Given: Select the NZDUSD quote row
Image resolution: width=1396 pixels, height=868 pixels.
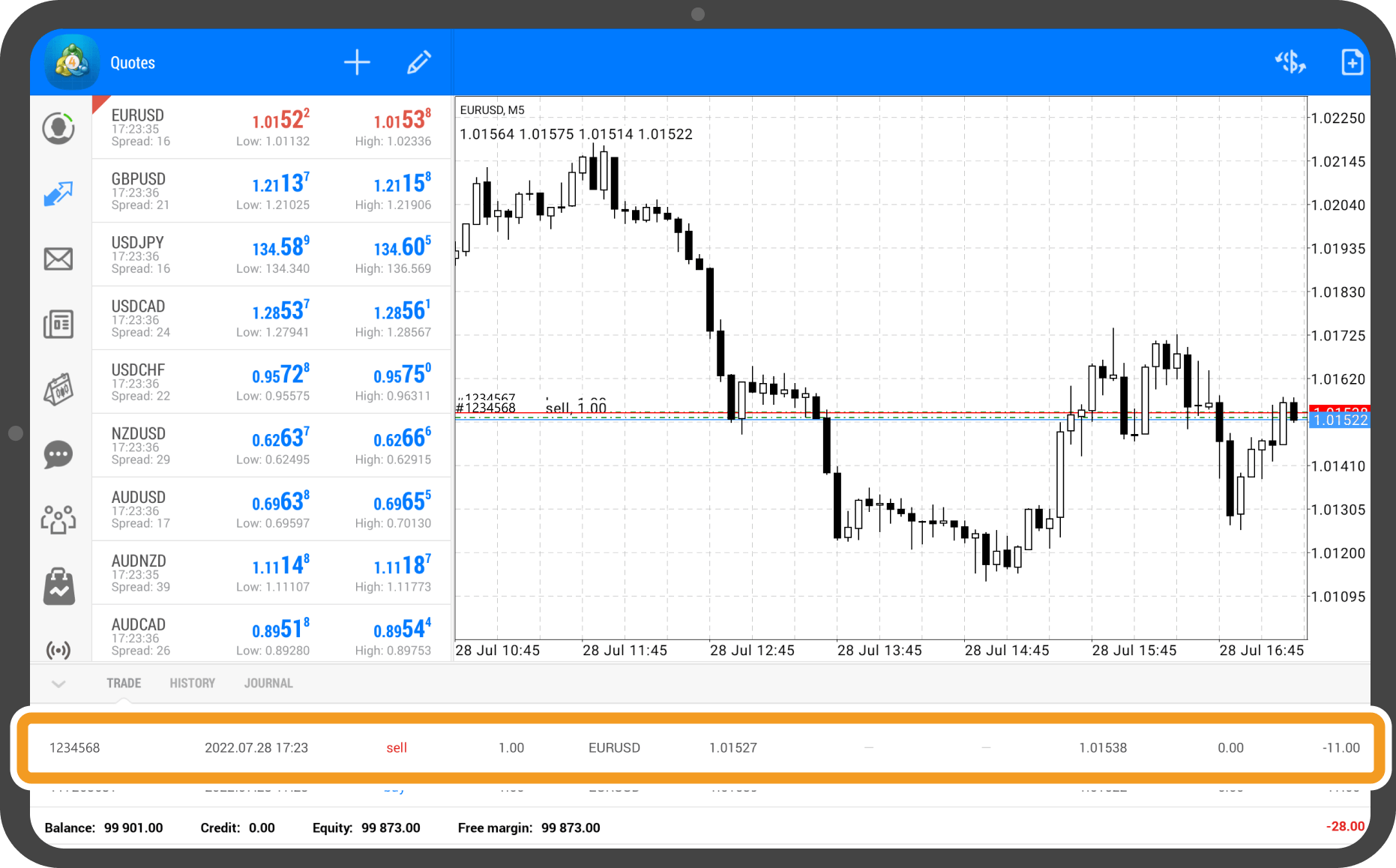Looking at the screenshot, I should [x=271, y=446].
